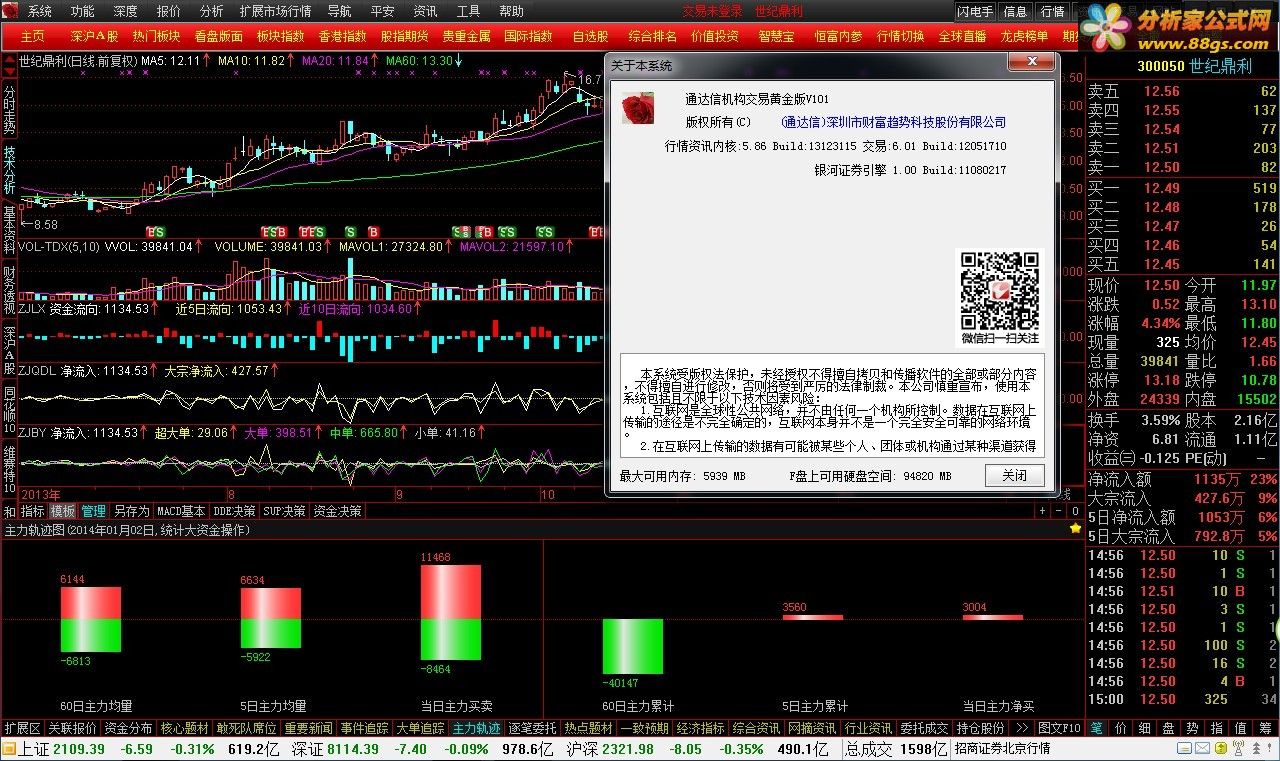This screenshot has width=1280, height=761.
Task: Click the signal antenna icon in the status bar
Action: point(1238,748)
